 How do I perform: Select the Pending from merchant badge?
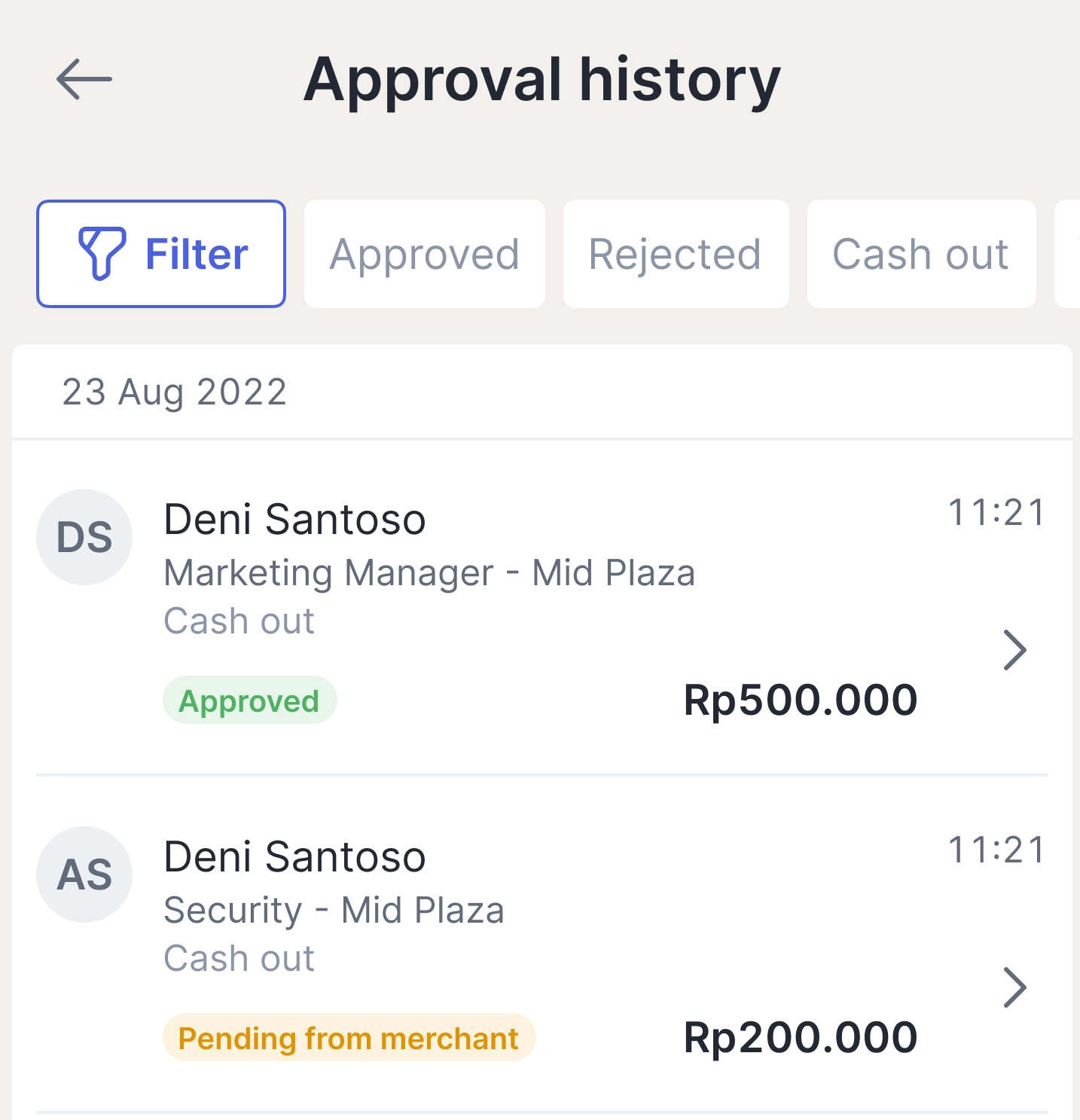click(x=349, y=1038)
